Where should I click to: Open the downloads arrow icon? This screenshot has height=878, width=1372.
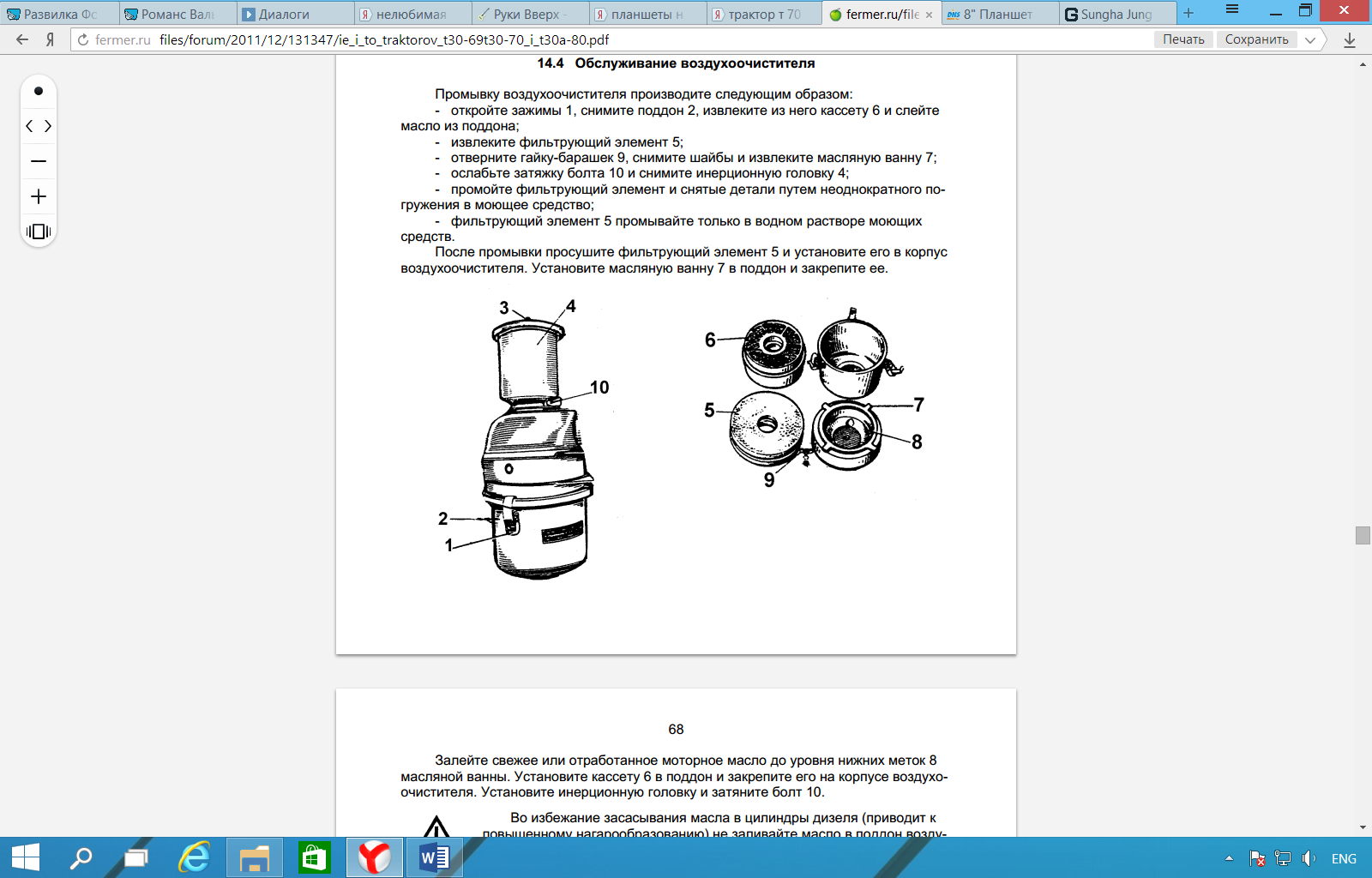click(x=1350, y=39)
